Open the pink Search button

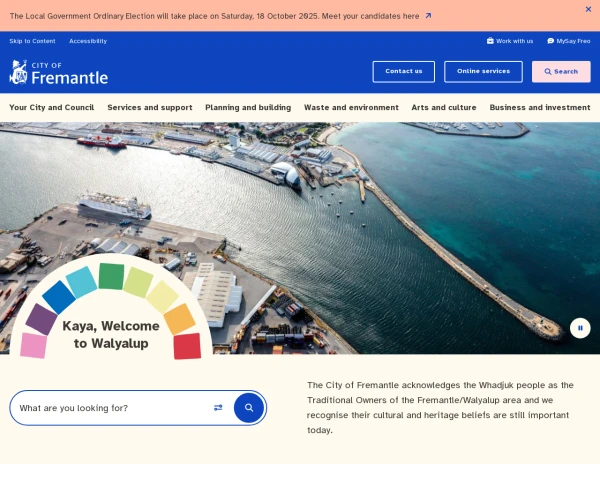(x=561, y=71)
